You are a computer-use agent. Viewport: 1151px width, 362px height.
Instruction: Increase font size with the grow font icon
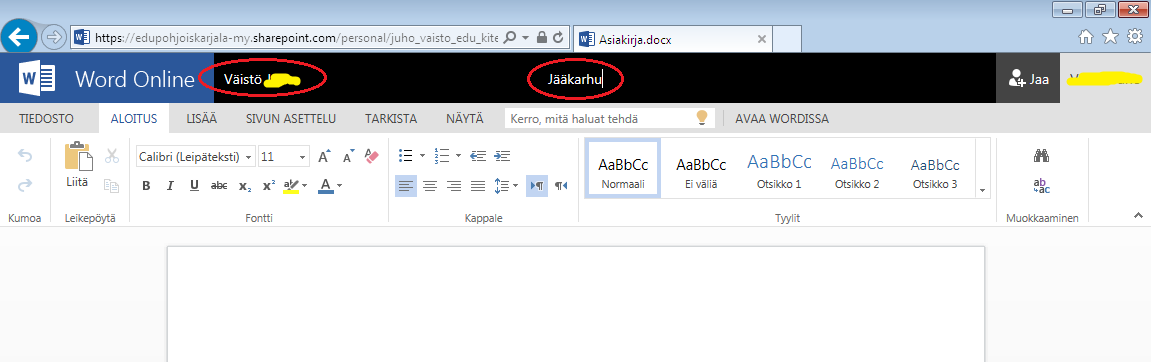pos(324,156)
